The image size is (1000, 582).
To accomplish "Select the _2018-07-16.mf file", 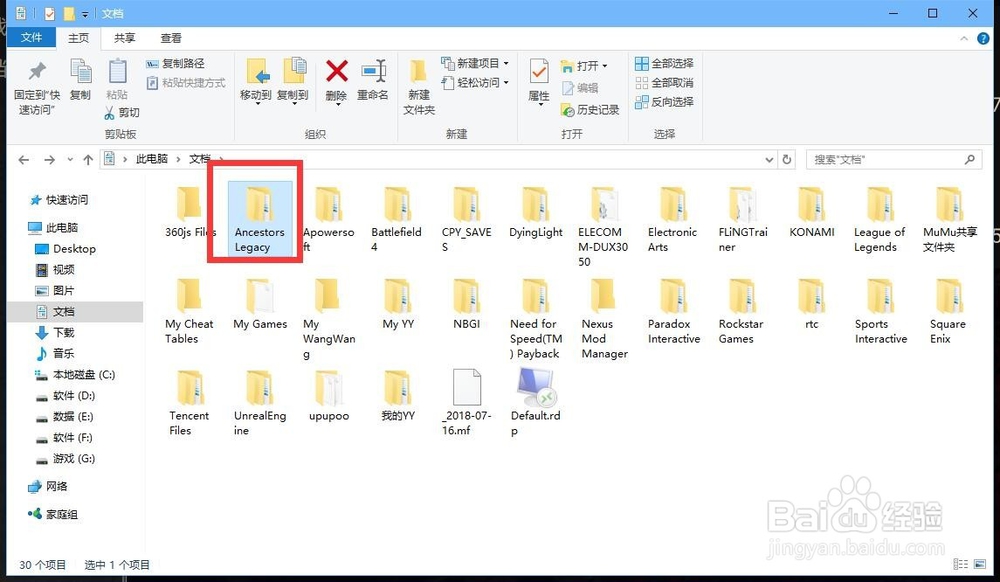I will pyautogui.click(x=466, y=404).
